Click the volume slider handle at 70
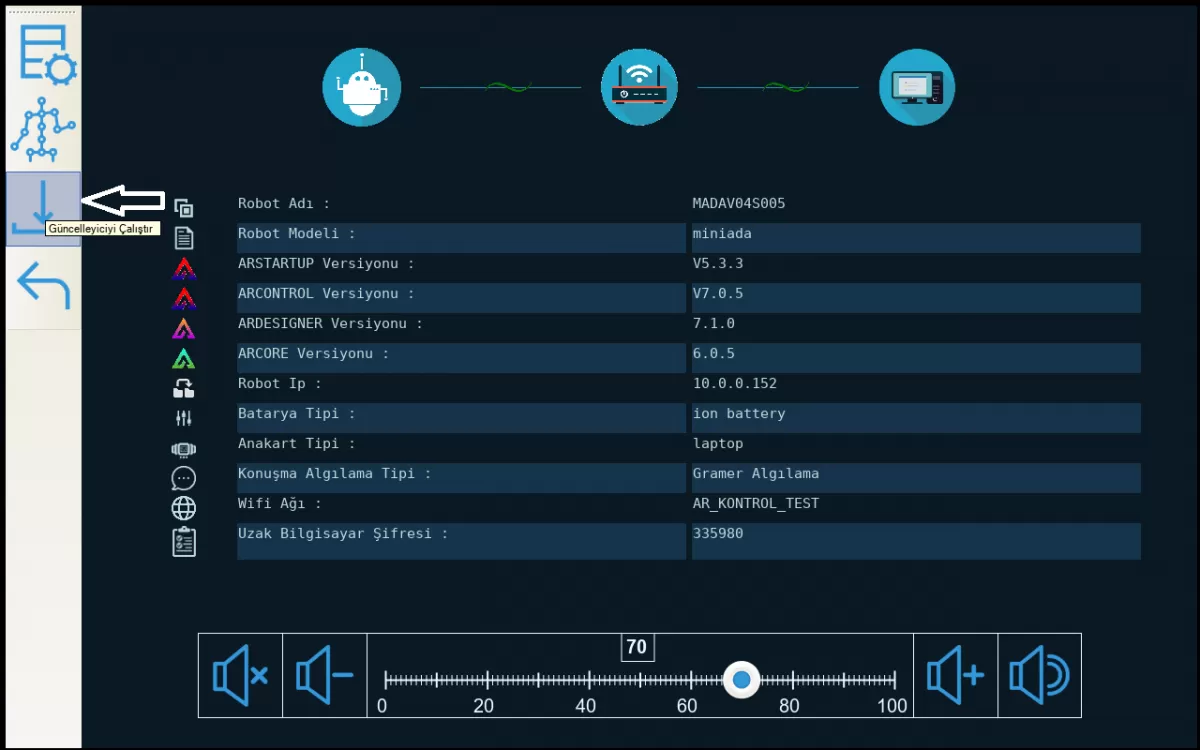The height and width of the screenshot is (750, 1200). pyautogui.click(x=741, y=680)
